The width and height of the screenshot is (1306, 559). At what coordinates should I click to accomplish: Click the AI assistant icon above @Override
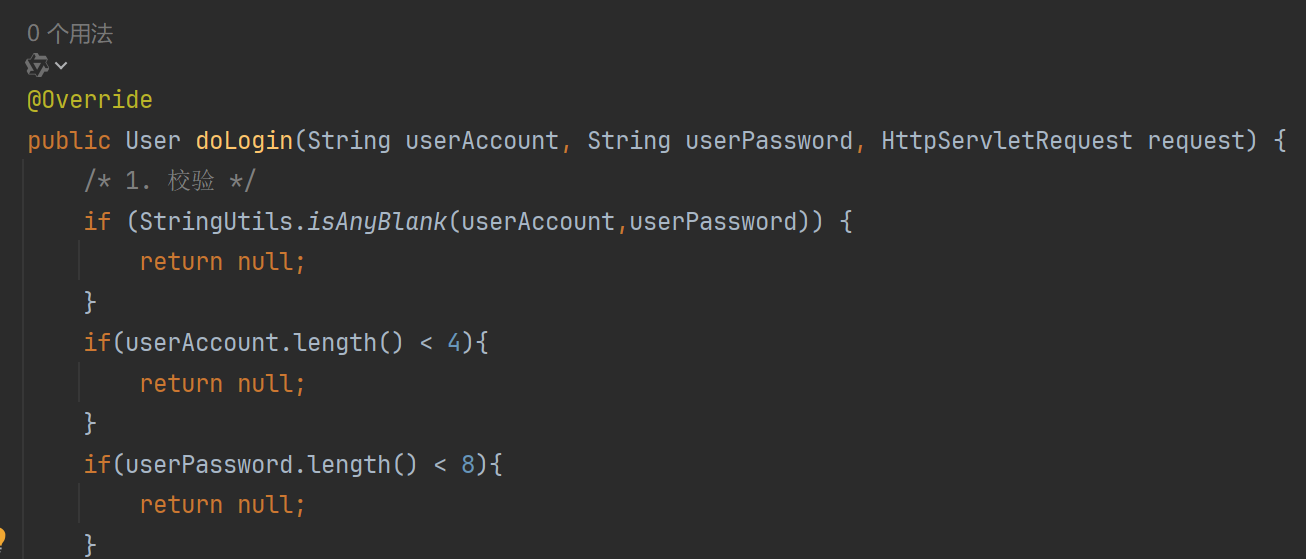point(37,66)
